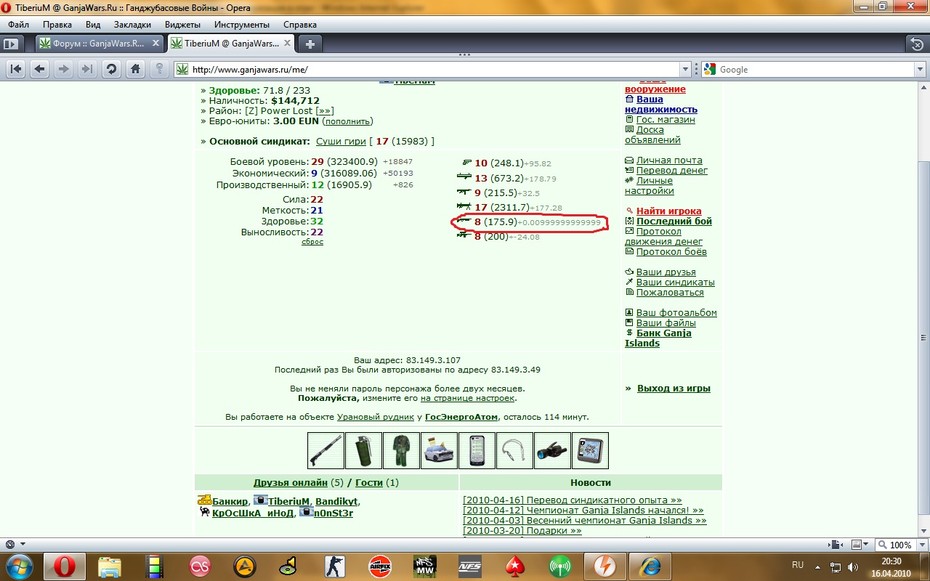Open a new tab with plus button
Image resolution: width=930 pixels, height=581 pixels.
click(310, 44)
